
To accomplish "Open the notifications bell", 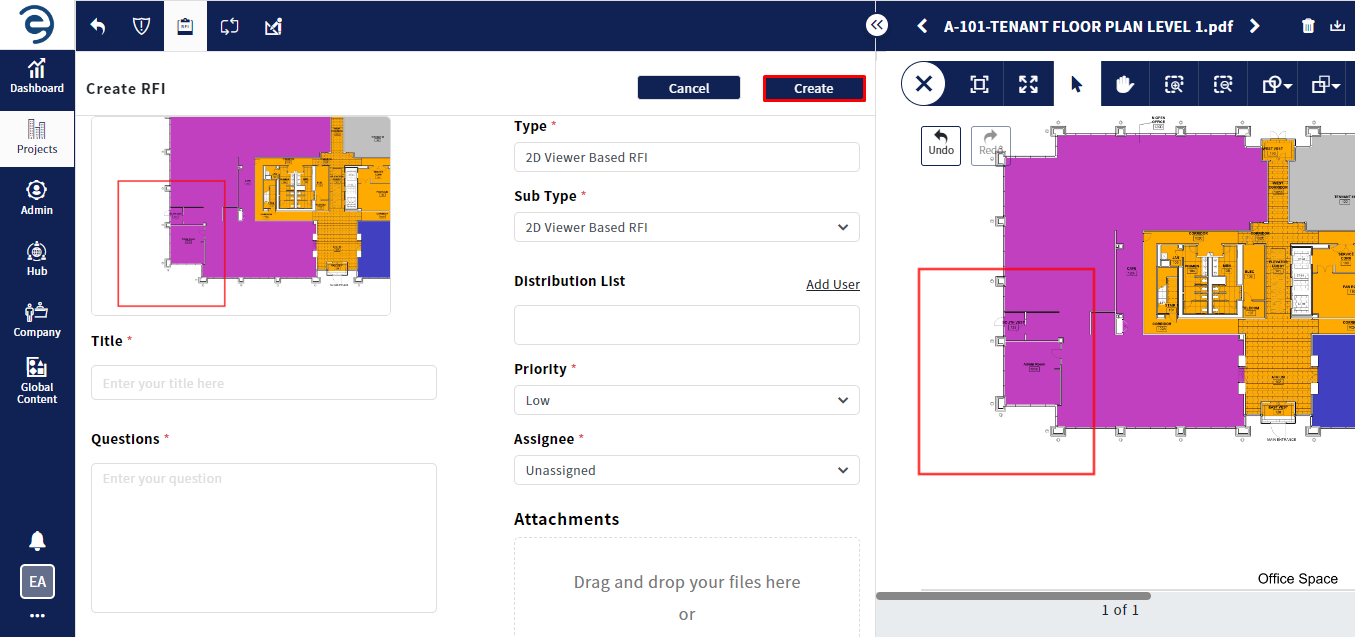I will pyautogui.click(x=37, y=541).
